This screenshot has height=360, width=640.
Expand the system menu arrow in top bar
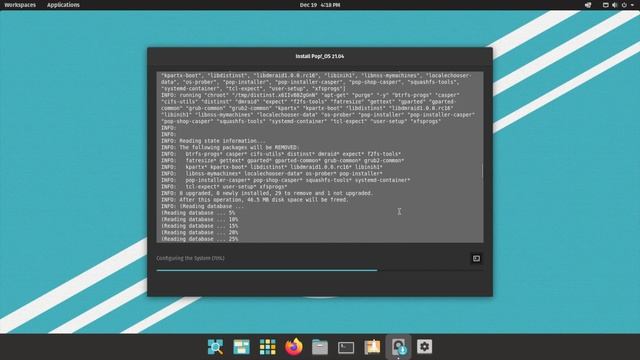tap(632, 5)
